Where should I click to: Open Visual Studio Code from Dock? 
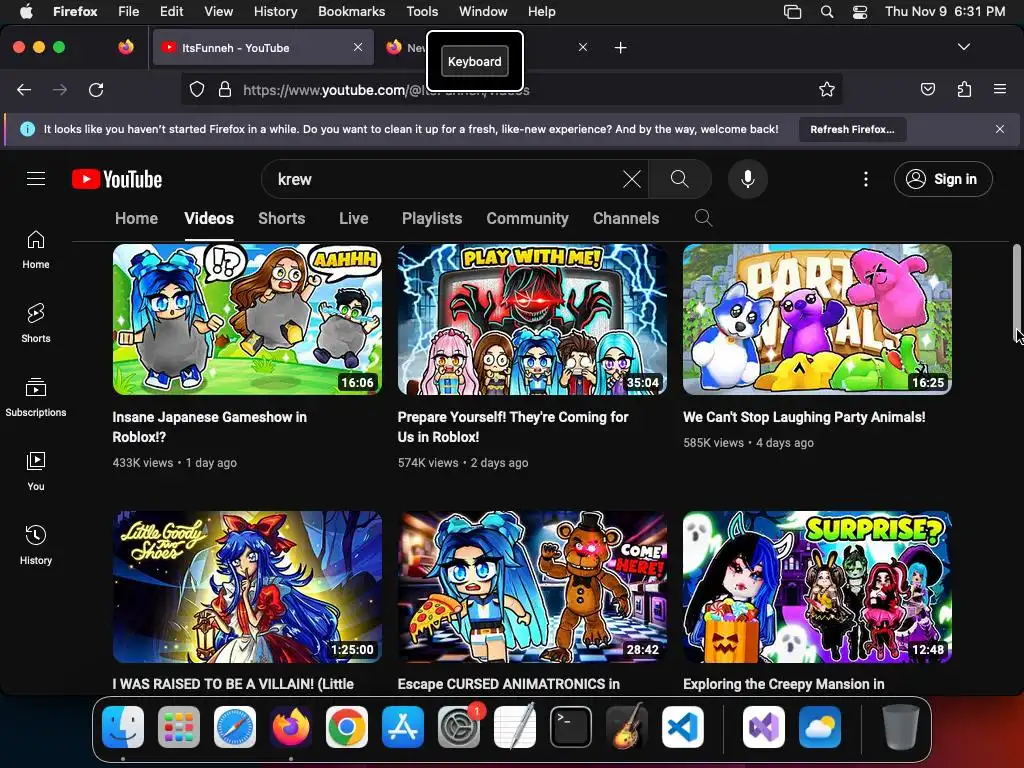pyautogui.click(x=682, y=726)
